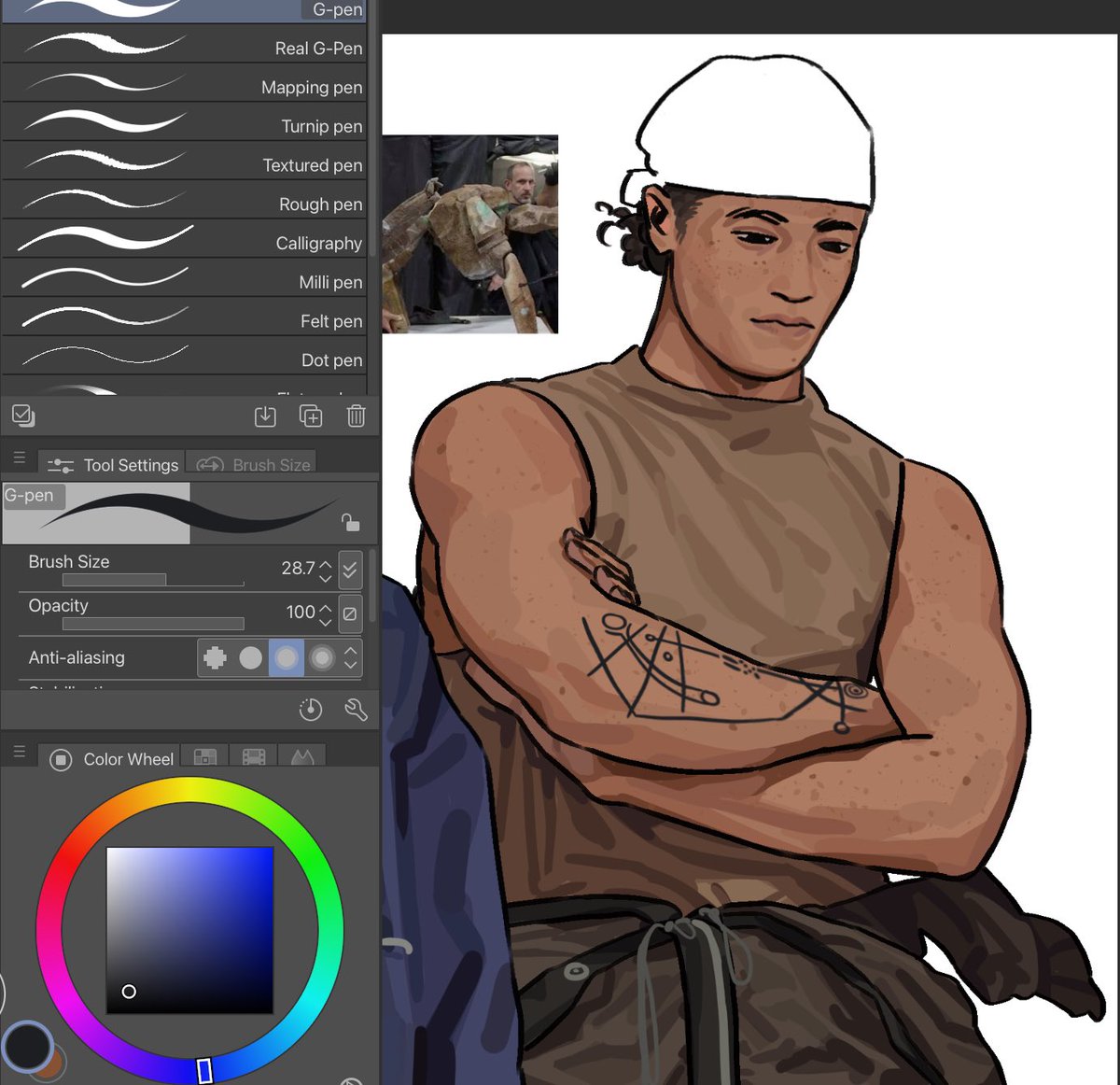1120x1085 pixels.
Task: Select the Turnip pen brush
Action: coord(184,123)
